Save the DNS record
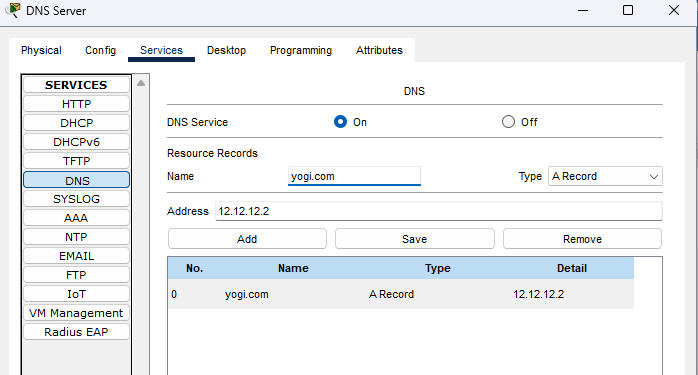Viewport: 698px width, 375px height. (414, 239)
